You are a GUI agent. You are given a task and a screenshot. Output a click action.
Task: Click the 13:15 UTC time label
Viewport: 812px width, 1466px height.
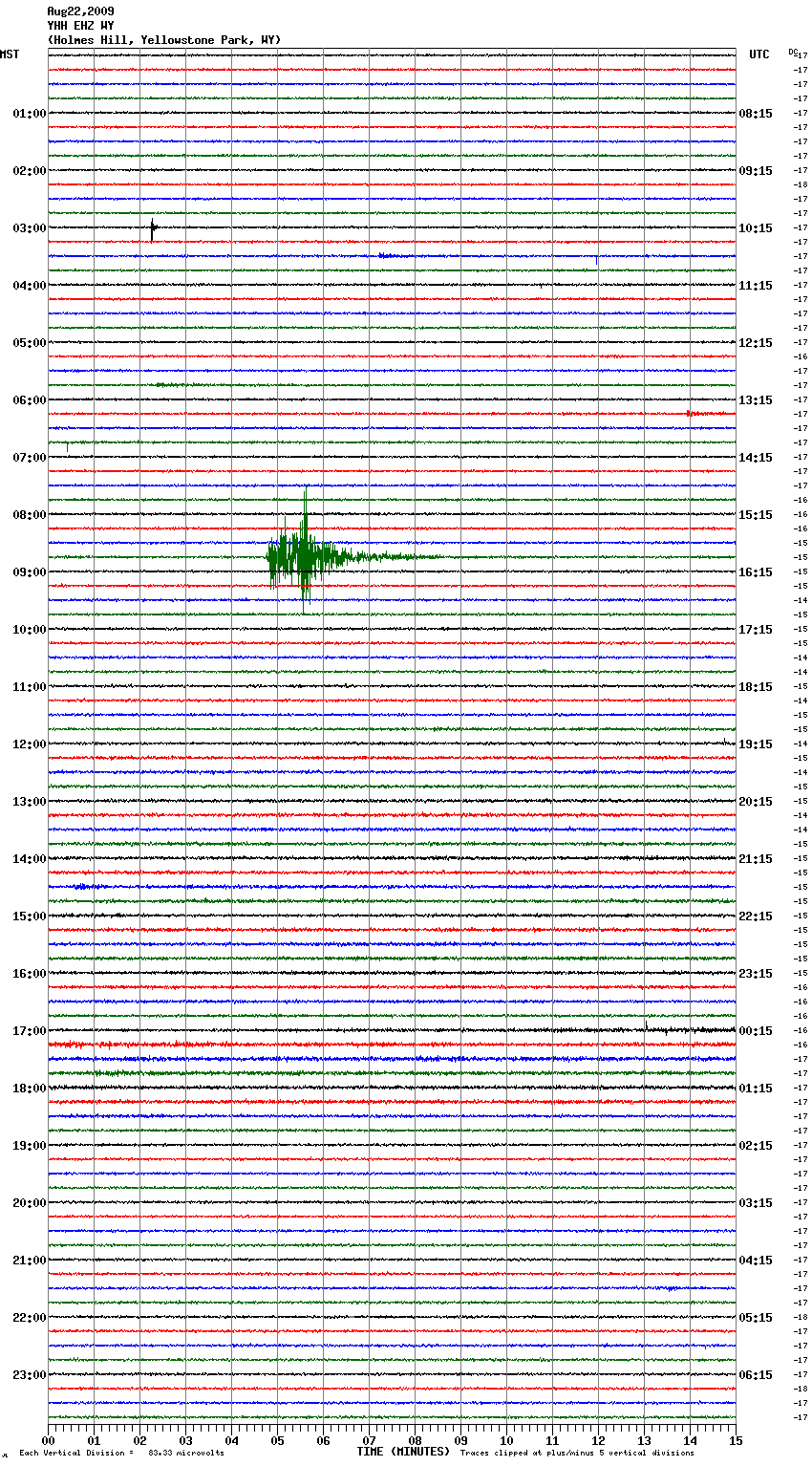[x=756, y=400]
